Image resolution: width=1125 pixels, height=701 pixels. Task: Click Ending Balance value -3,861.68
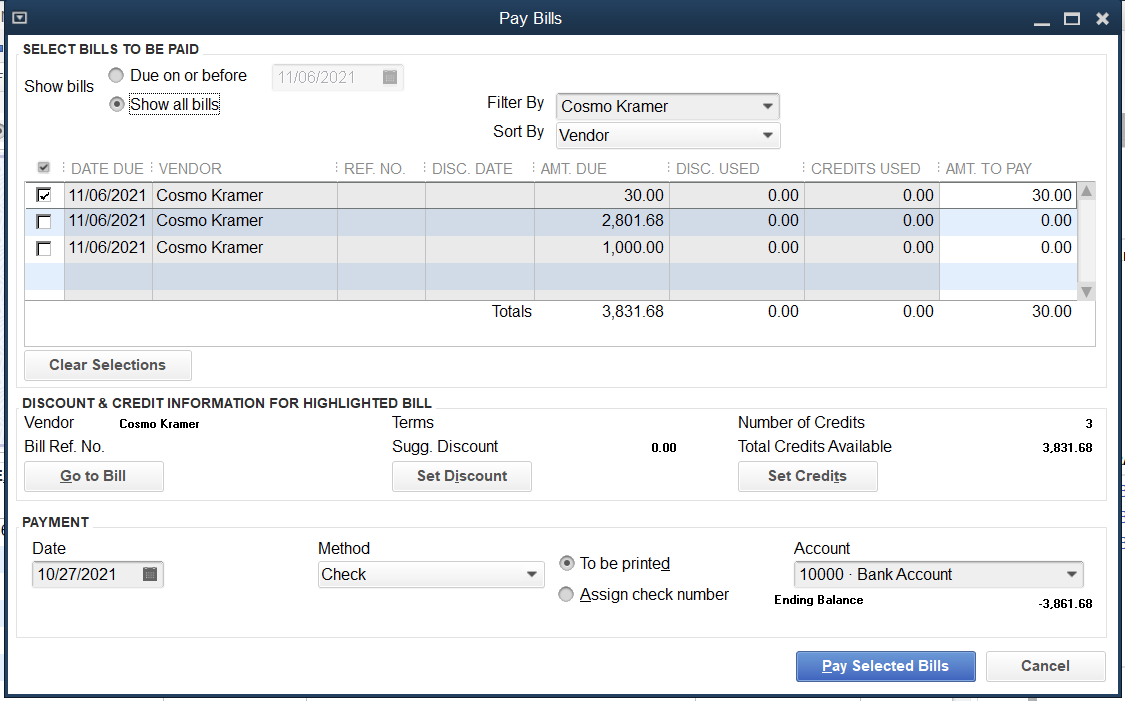click(1065, 603)
